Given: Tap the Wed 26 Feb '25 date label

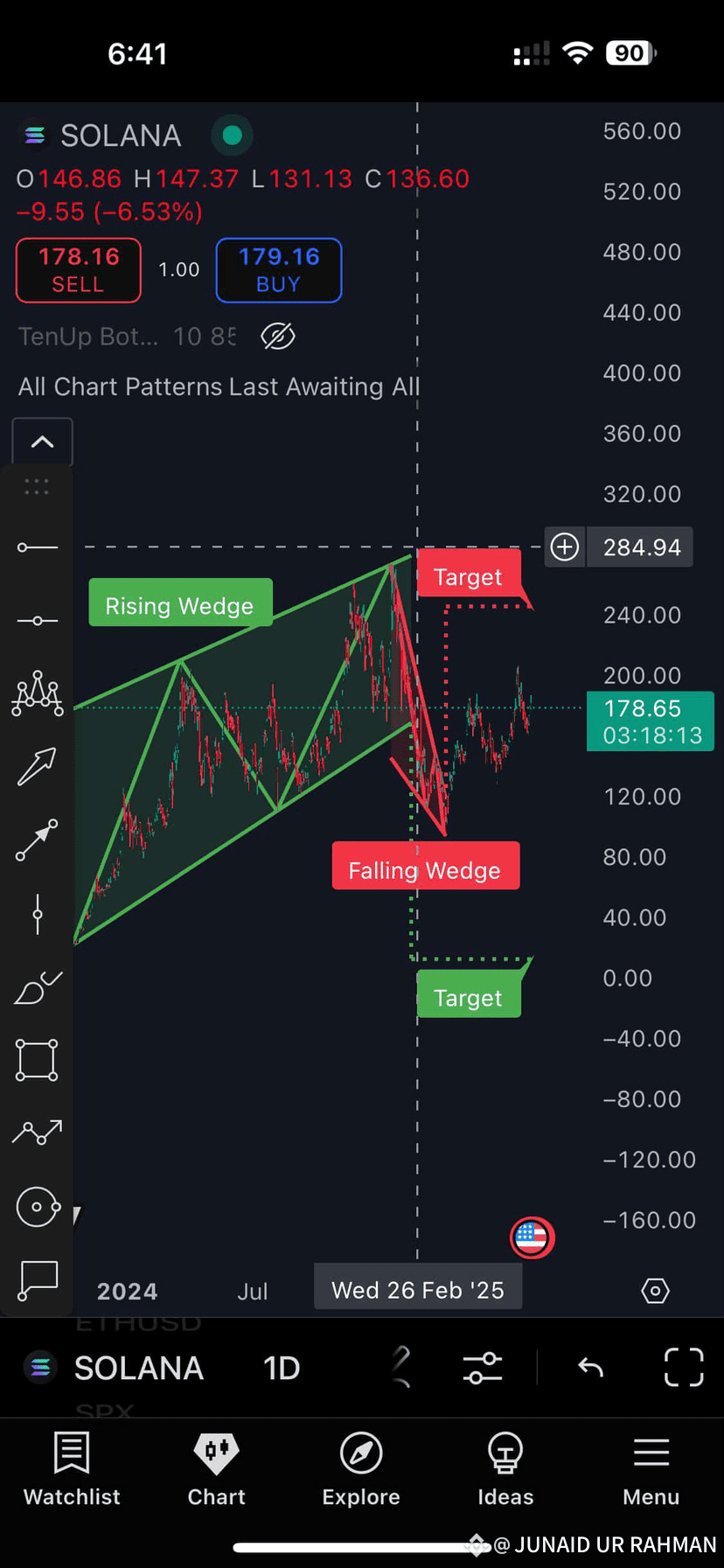Looking at the screenshot, I should pos(418,1290).
